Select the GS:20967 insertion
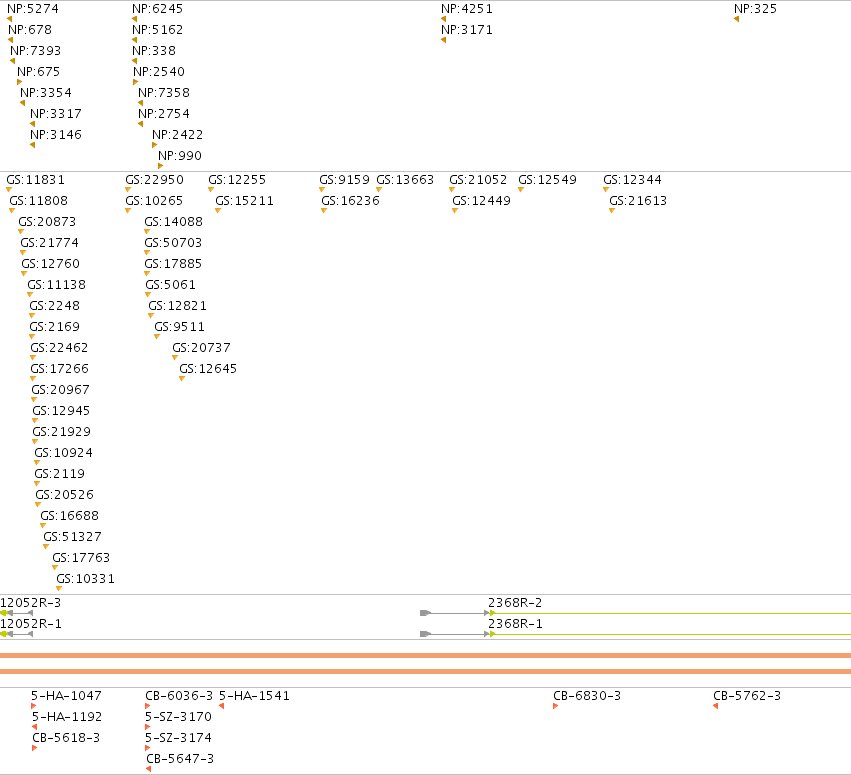The width and height of the screenshot is (851, 775). tap(60, 390)
